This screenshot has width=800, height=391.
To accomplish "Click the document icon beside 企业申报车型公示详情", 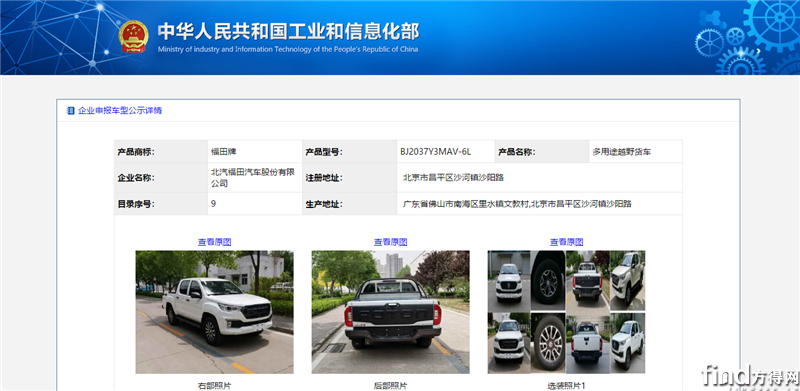I will pyautogui.click(x=71, y=111).
